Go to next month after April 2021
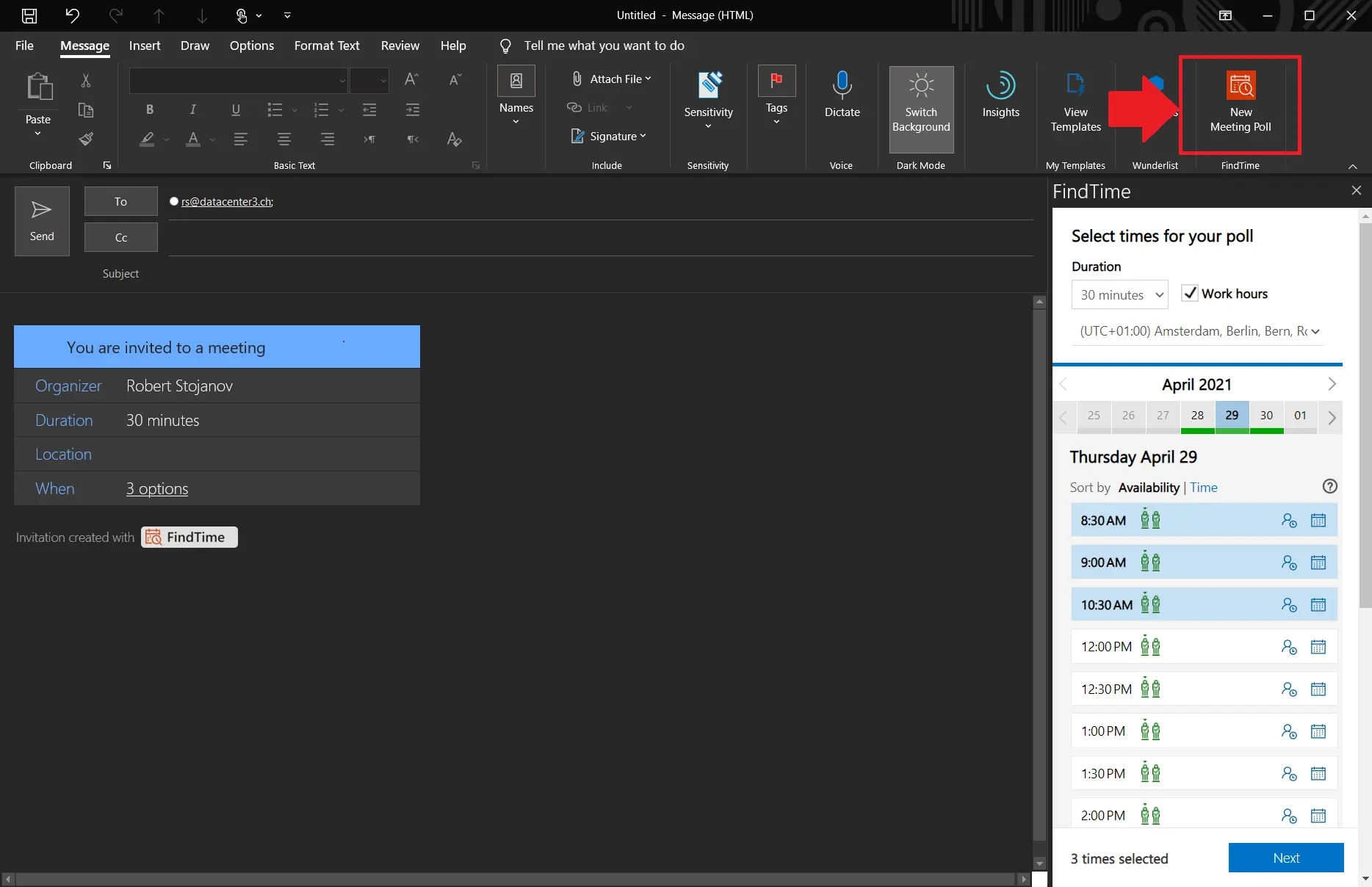 1332,384
